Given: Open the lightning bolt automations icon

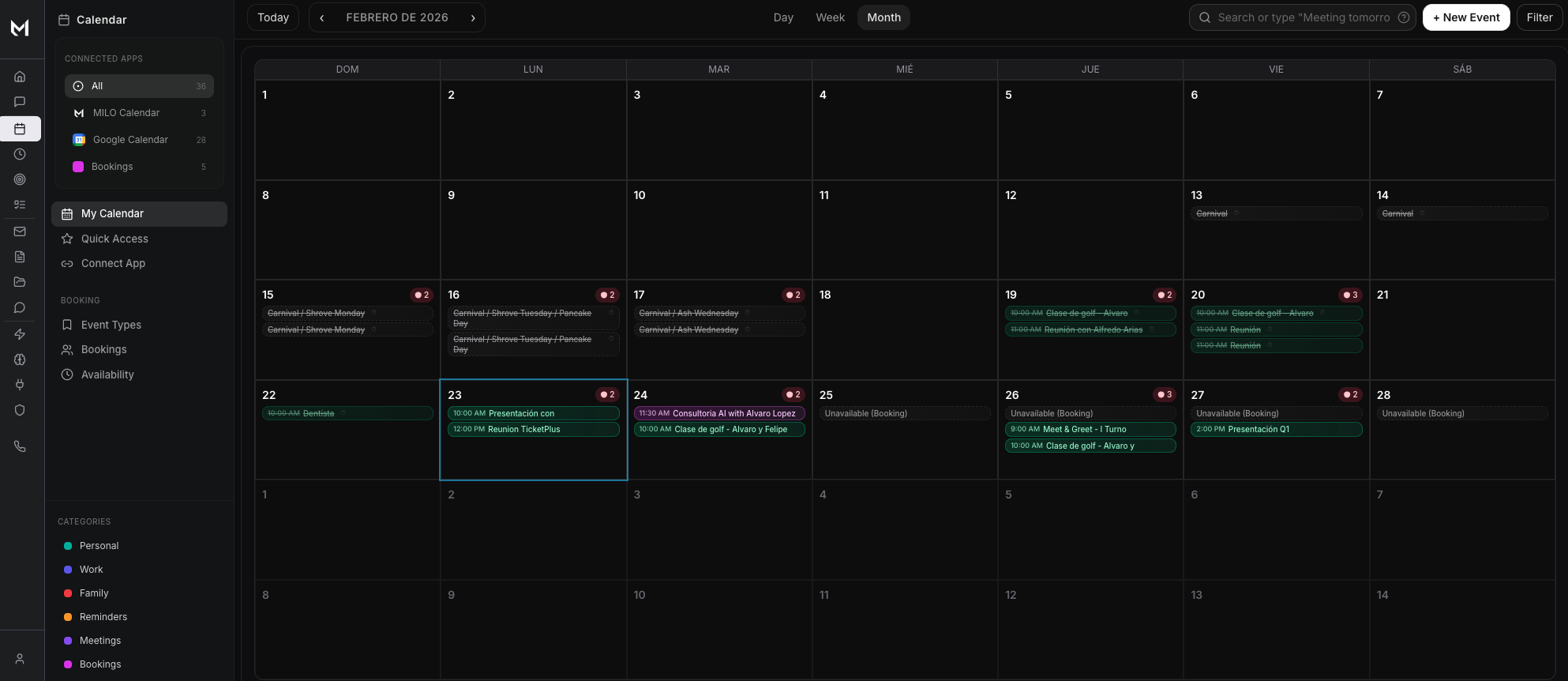Looking at the screenshot, I should (20, 334).
